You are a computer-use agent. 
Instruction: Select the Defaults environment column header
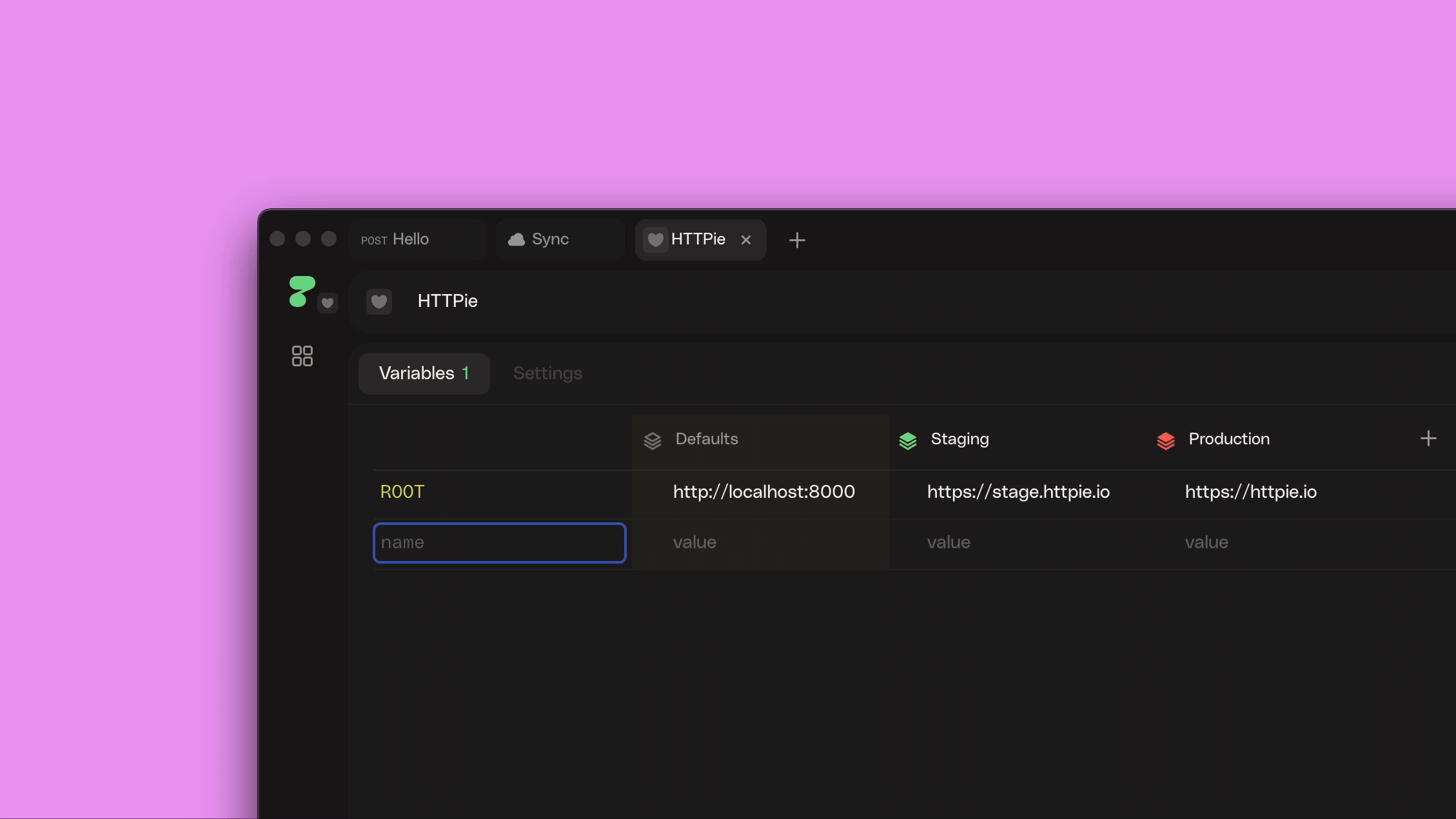[707, 439]
